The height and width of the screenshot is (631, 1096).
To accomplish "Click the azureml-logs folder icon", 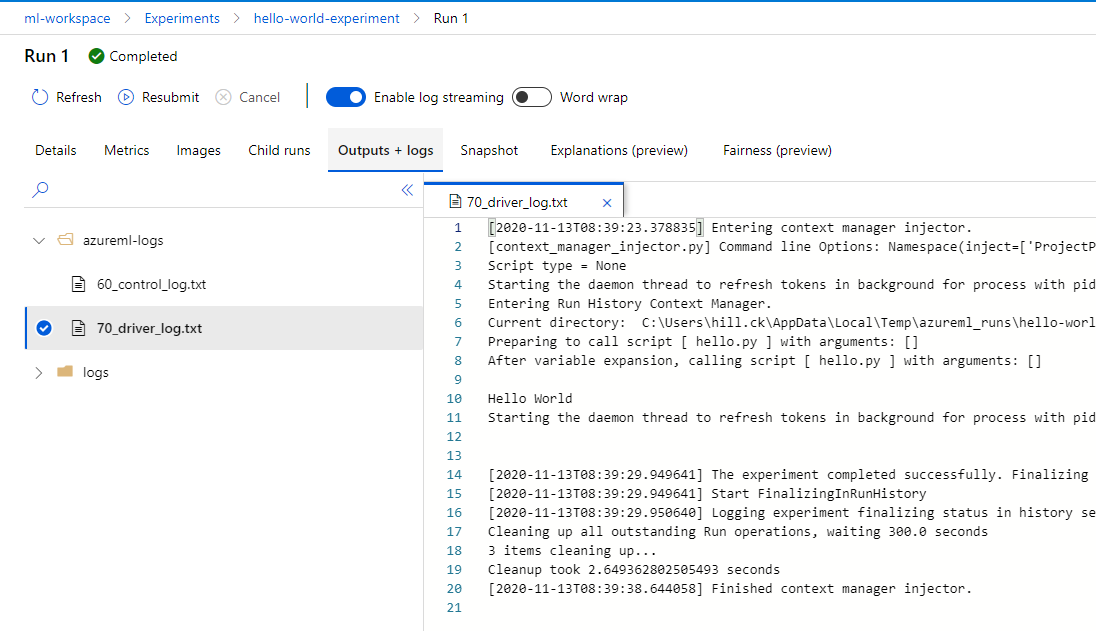I will pos(65,240).
